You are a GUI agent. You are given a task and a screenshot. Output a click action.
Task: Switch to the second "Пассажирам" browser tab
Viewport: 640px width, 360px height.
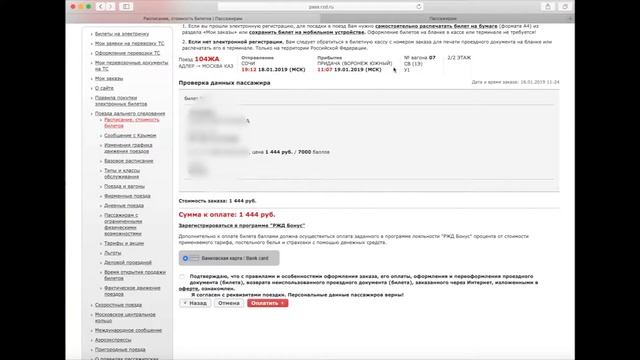click(x=443, y=18)
